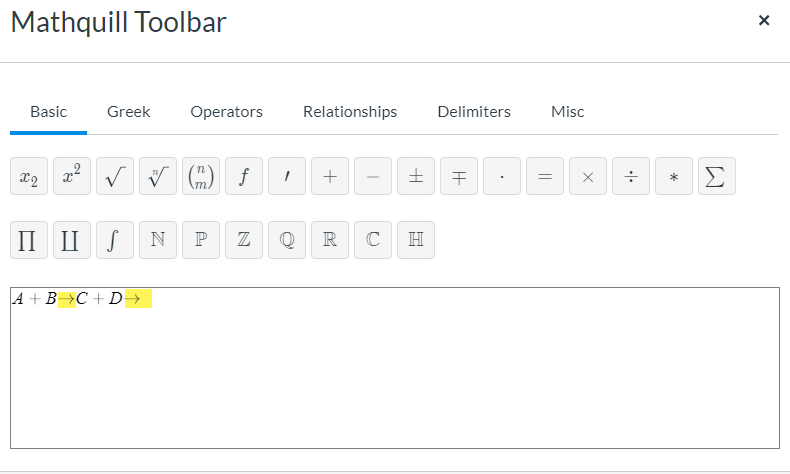Close the Mathquill Toolbar dialog
Viewport: 790px width, 474px height.
[x=764, y=20]
